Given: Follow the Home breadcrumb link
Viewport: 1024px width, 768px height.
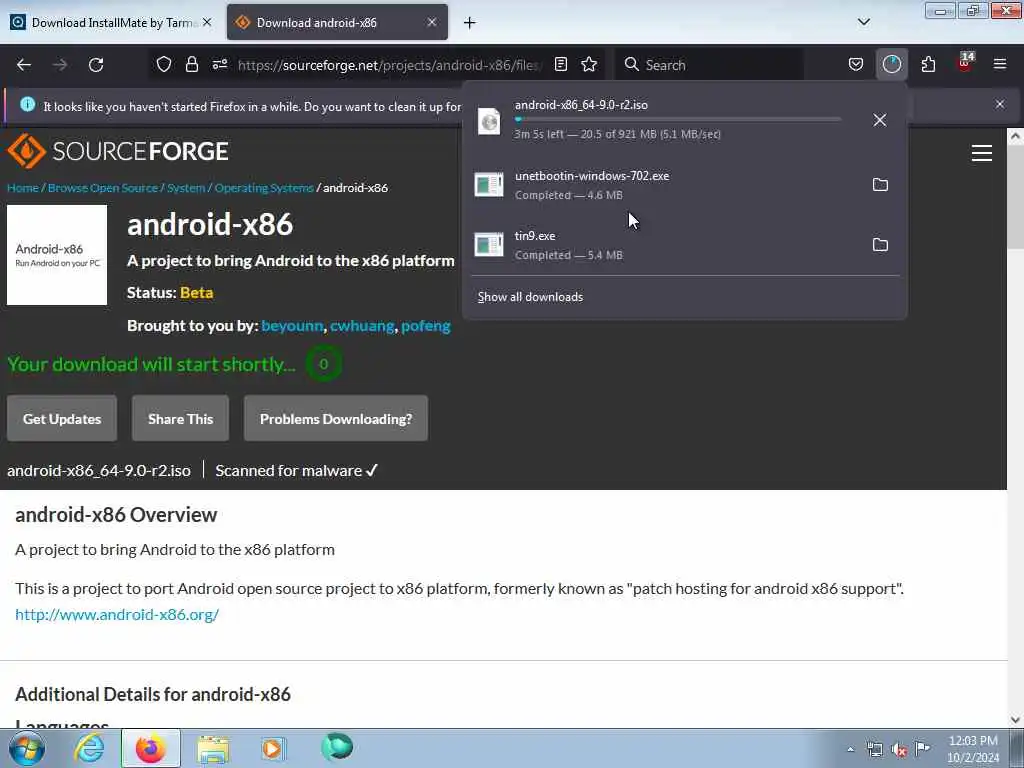Looking at the screenshot, I should pyautogui.click(x=23, y=188).
